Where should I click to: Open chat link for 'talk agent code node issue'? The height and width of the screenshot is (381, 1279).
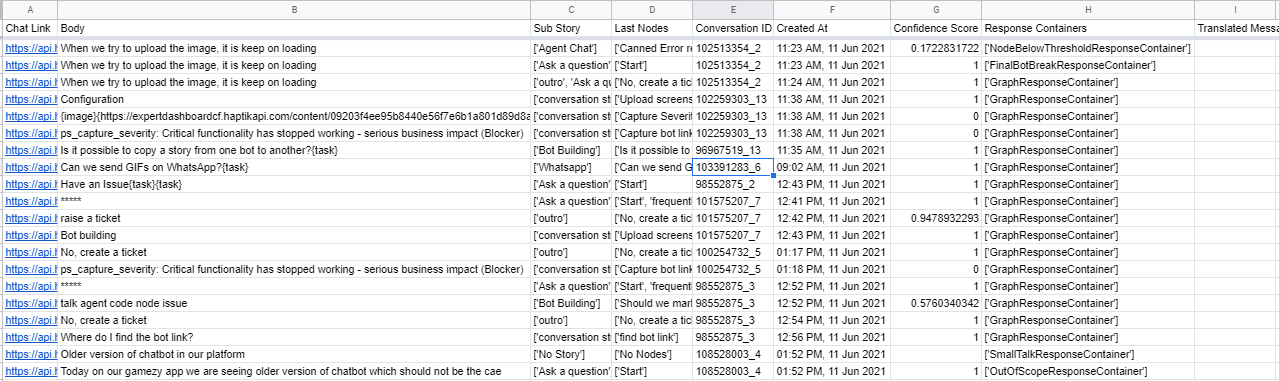30,303
